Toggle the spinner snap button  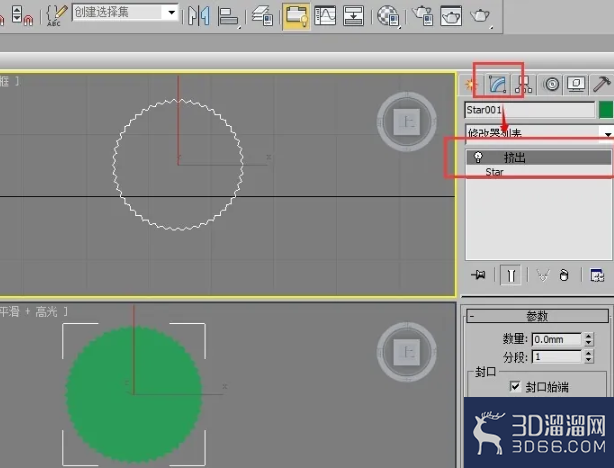[x=22, y=15]
